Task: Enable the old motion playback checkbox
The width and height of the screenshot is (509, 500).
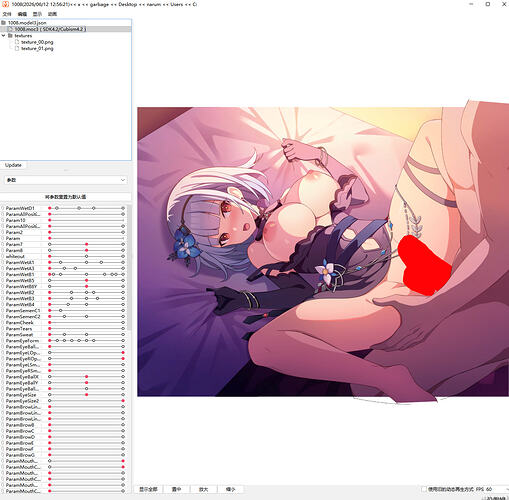Action: pyautogui.click(x=424, y=489)
